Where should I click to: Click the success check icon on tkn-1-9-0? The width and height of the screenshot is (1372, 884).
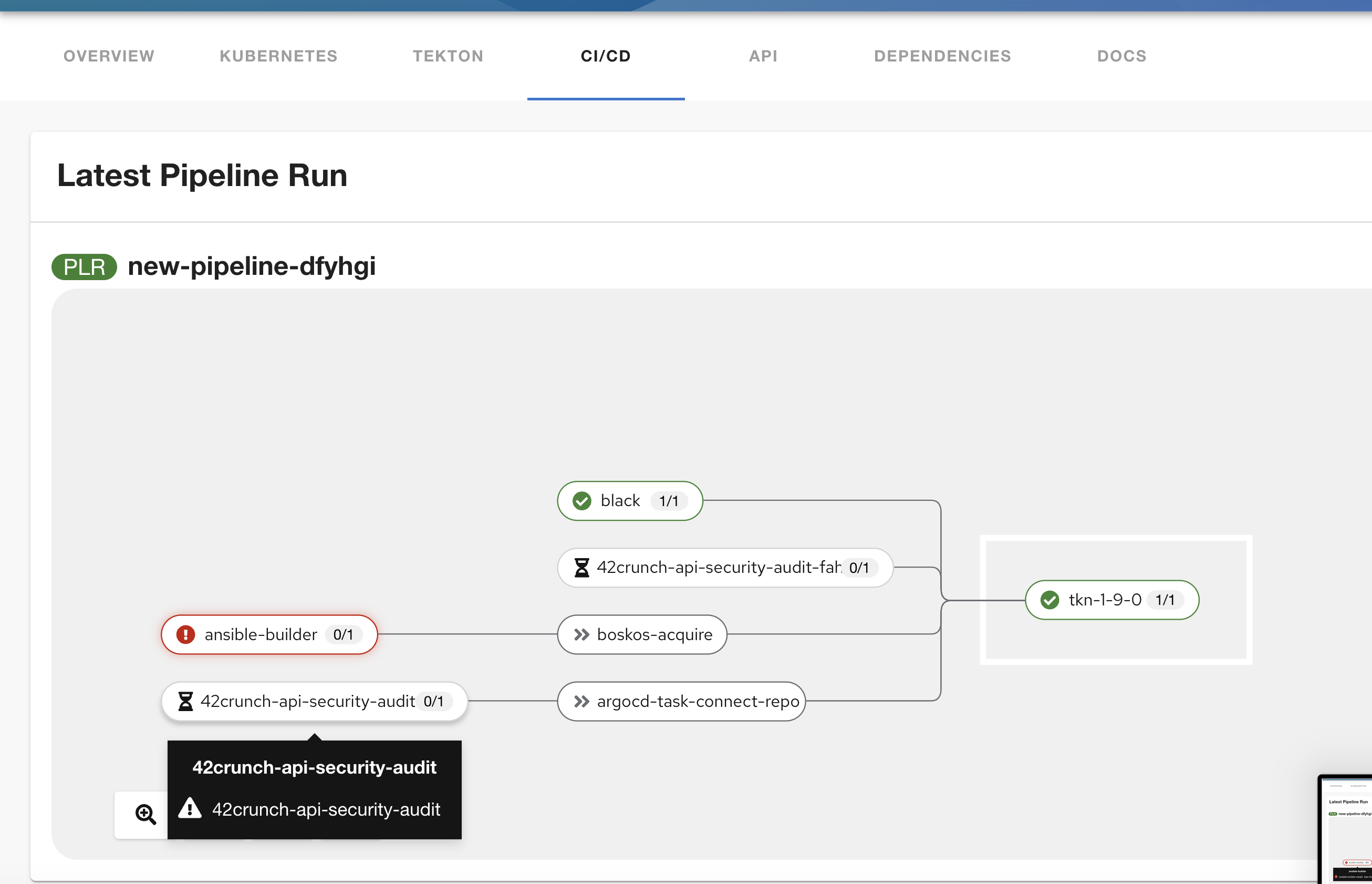(x=1049, y=599)
